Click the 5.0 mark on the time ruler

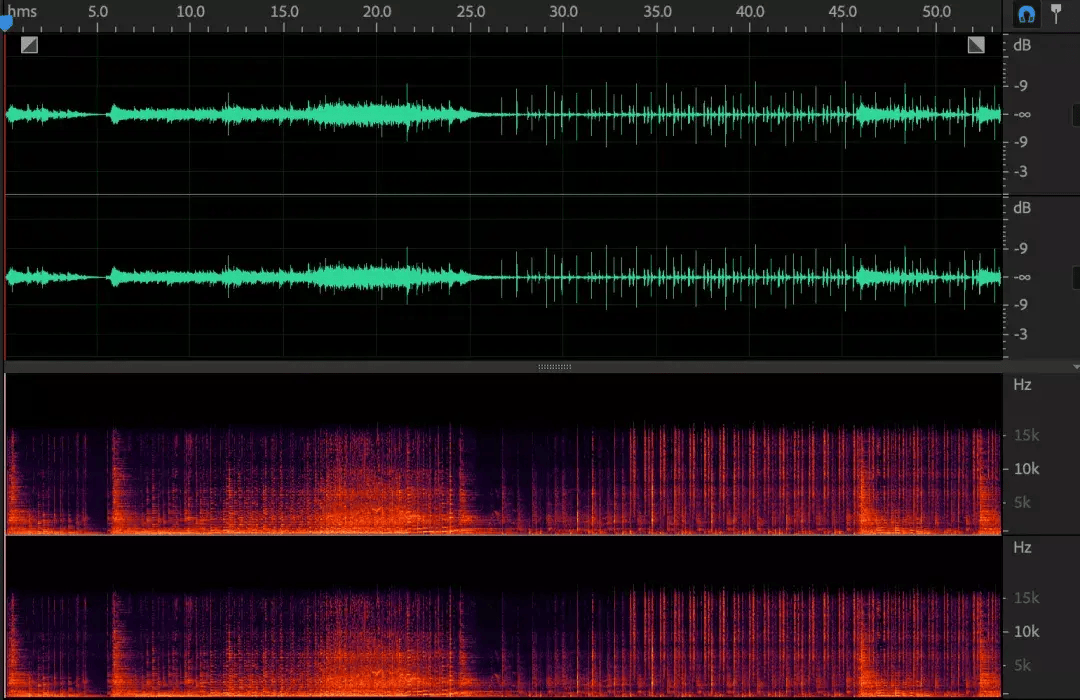point(98,12)
